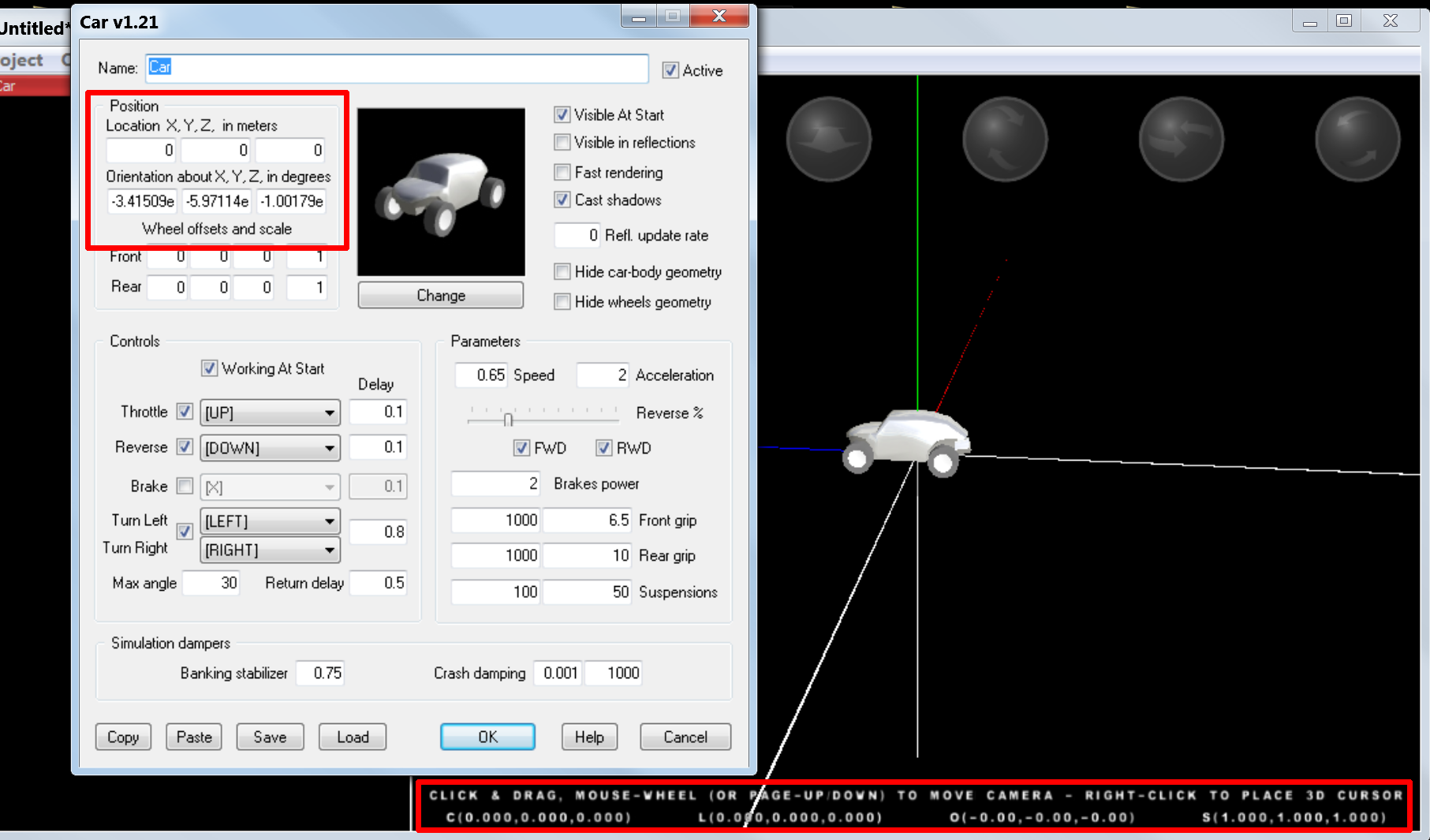
Task: Click the car model in the 3D viewport
Action: [907, 442]
